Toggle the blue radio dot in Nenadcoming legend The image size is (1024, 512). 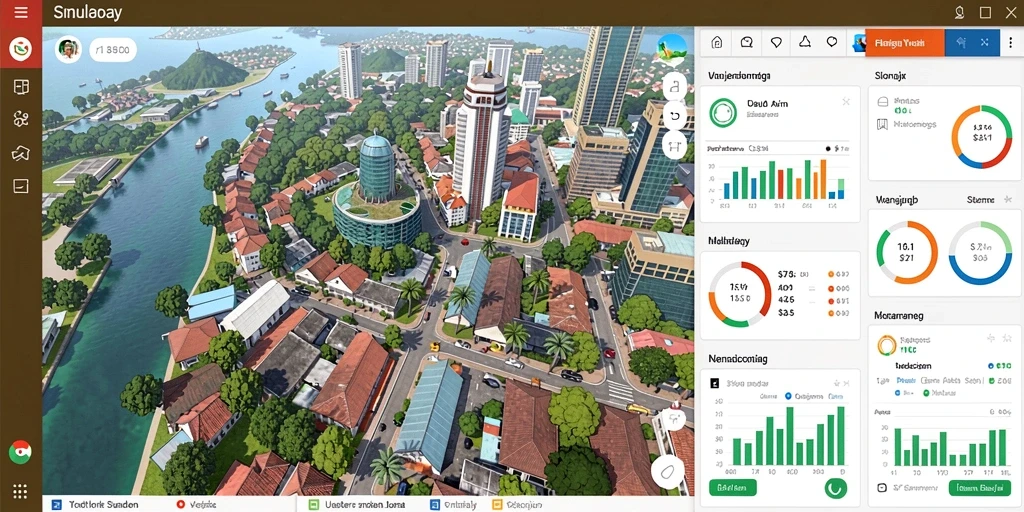pos(788,396)
